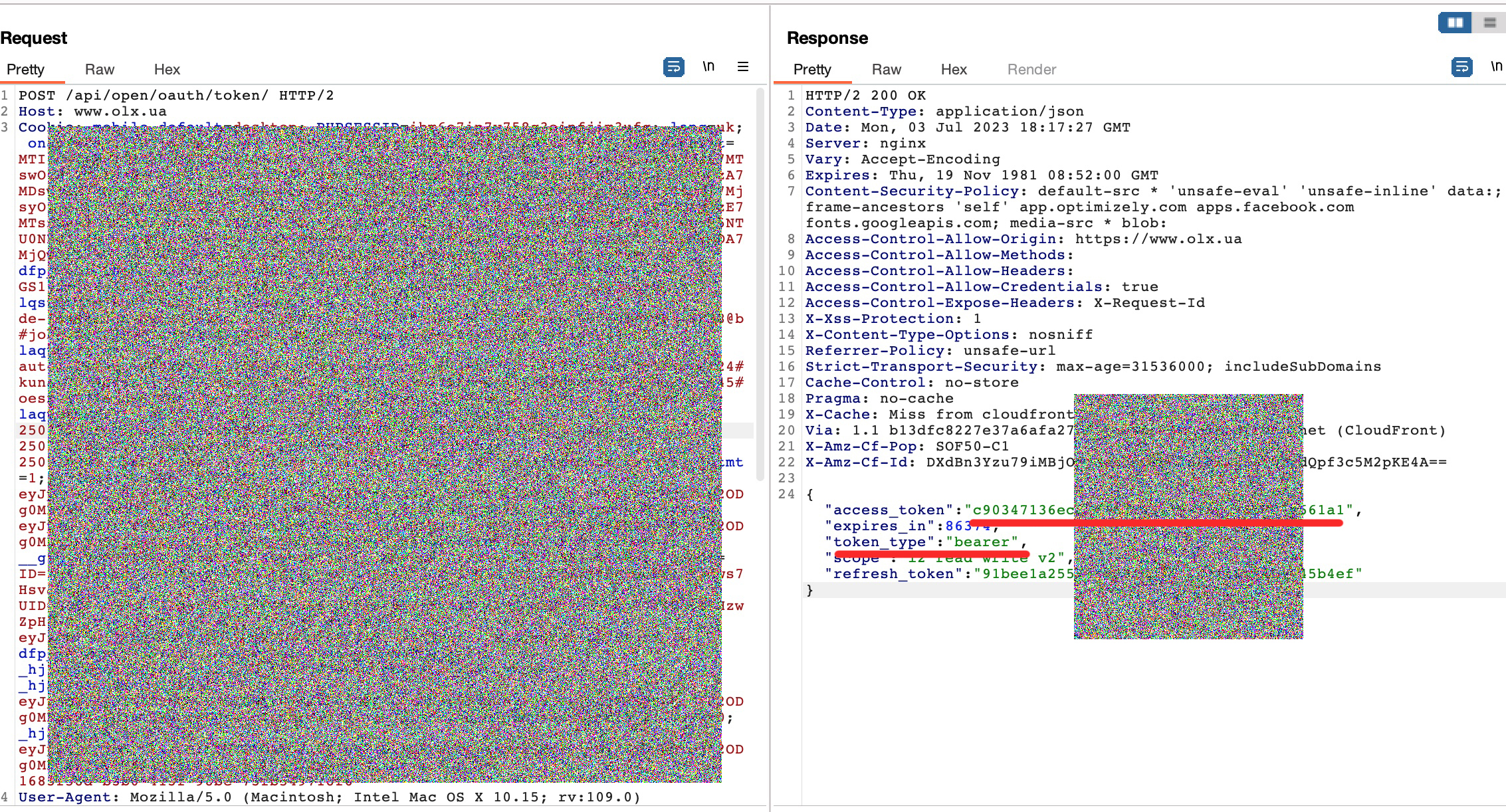
Task: Toggle word wrap in Response panel
Action: click(x=1461, y=67)
